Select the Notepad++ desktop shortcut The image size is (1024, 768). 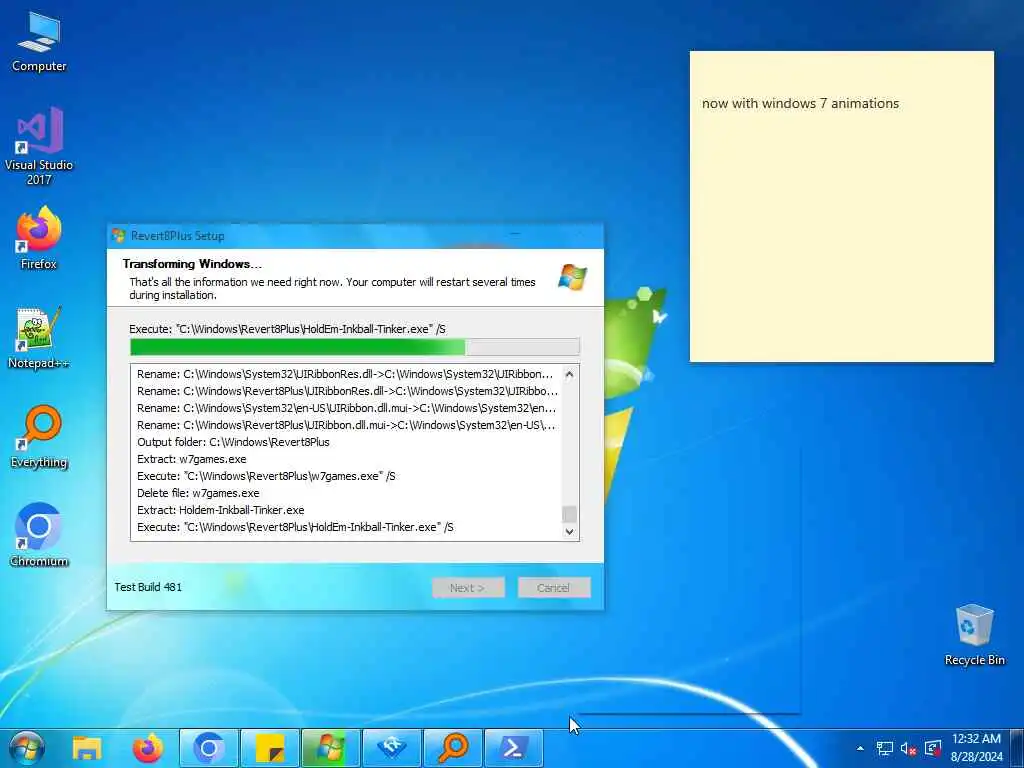39,338
